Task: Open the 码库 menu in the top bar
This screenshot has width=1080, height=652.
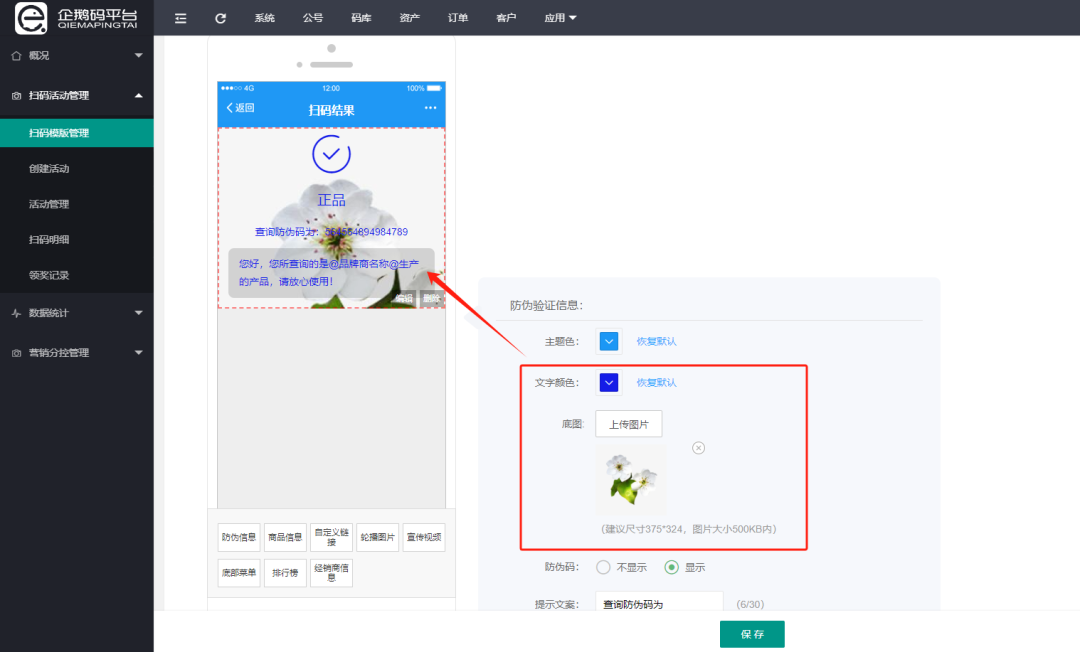Action: click(360, 17)
